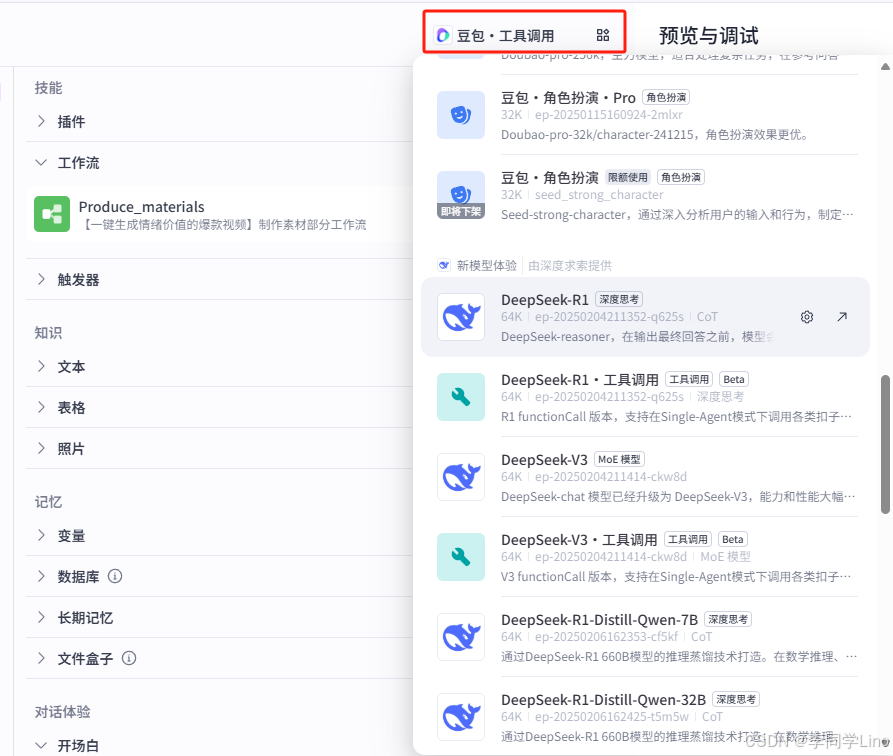Viewport: 893px width, 756px height.
Task: Click the Beta tag on DeepSeek-V3·工具调用
Action: click(732, 539)
